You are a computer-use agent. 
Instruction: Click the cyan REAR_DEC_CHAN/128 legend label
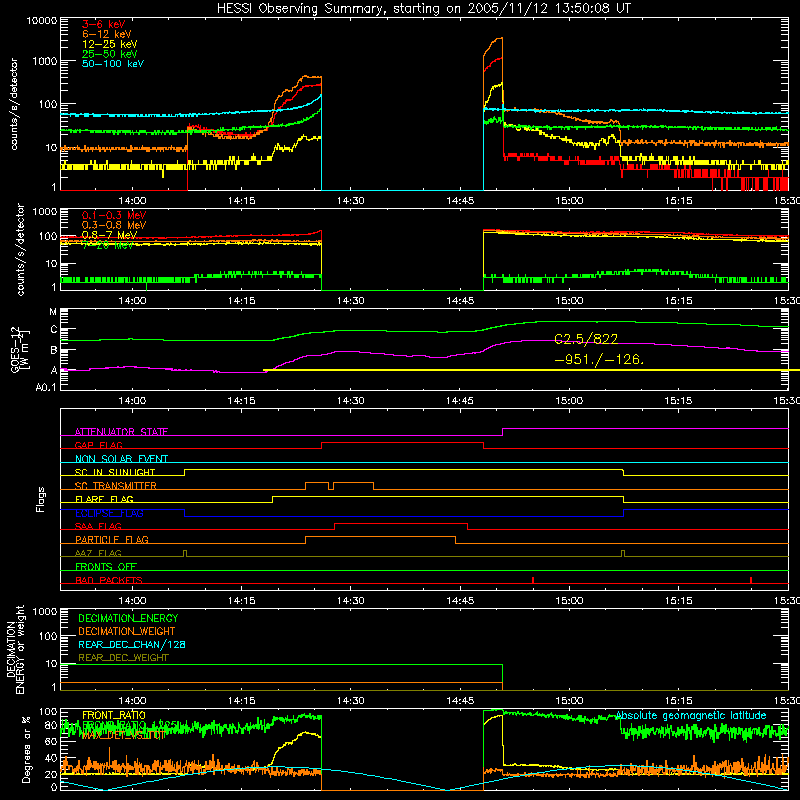pos(132,644)
